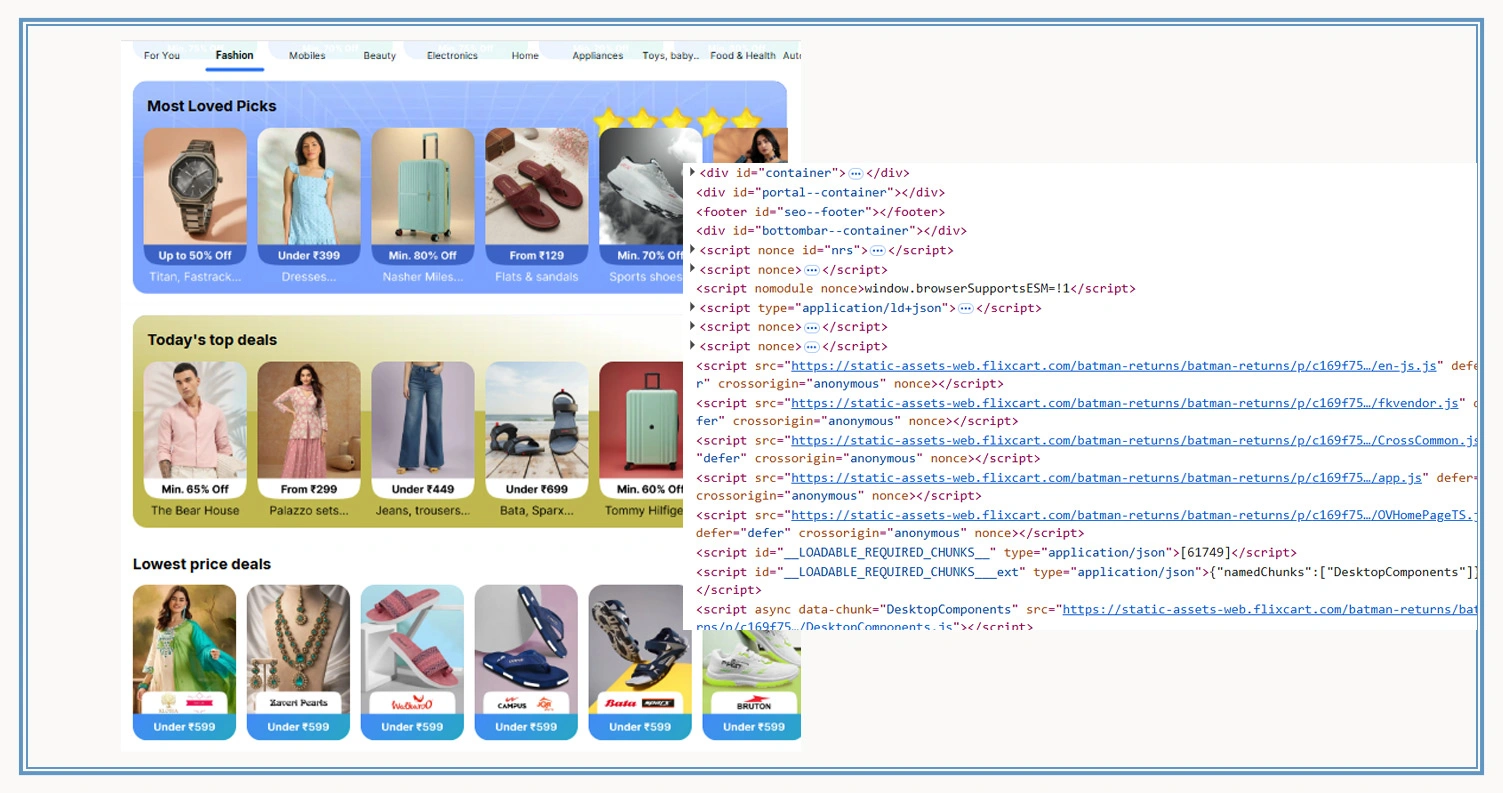Viewport: 1503px width, 793px height.
Task: Click the ellipsis icon in the ld+json script
Action: pos(964,307)
